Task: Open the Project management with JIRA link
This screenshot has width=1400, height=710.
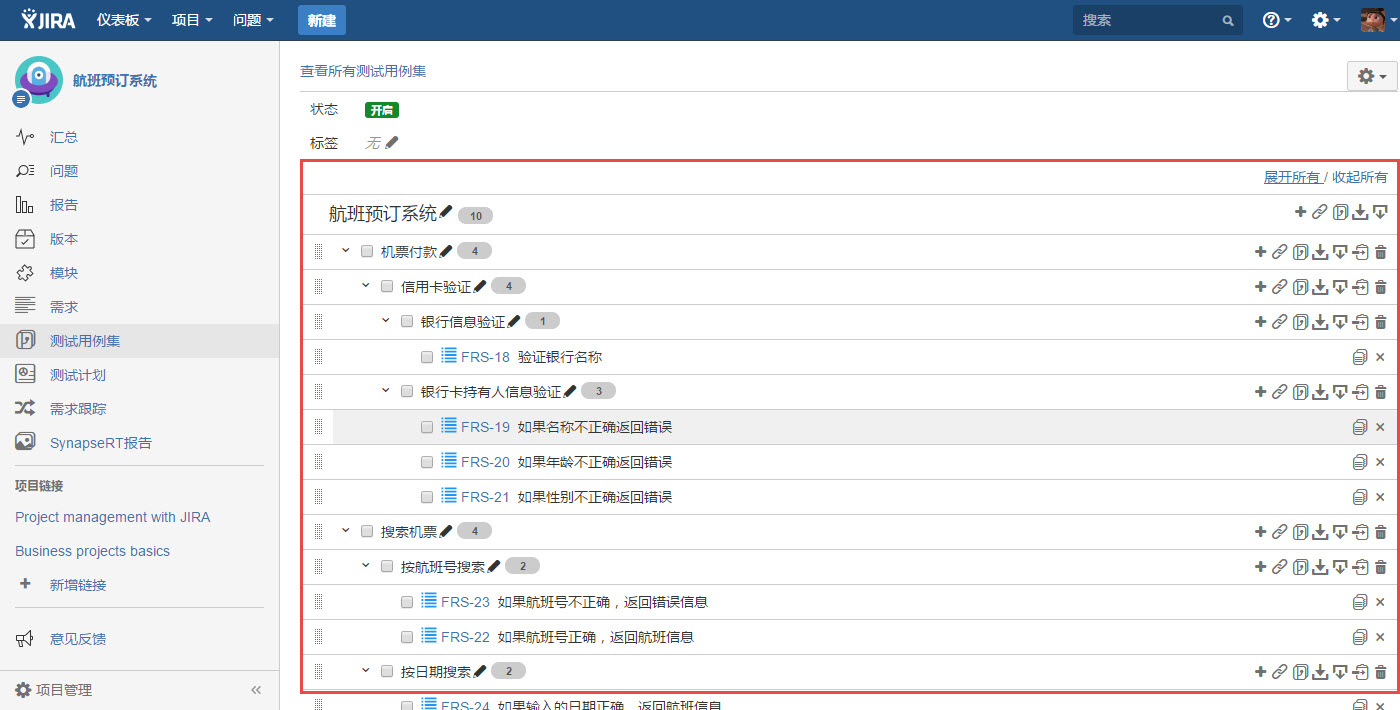Action: click(x=112, y=517)
